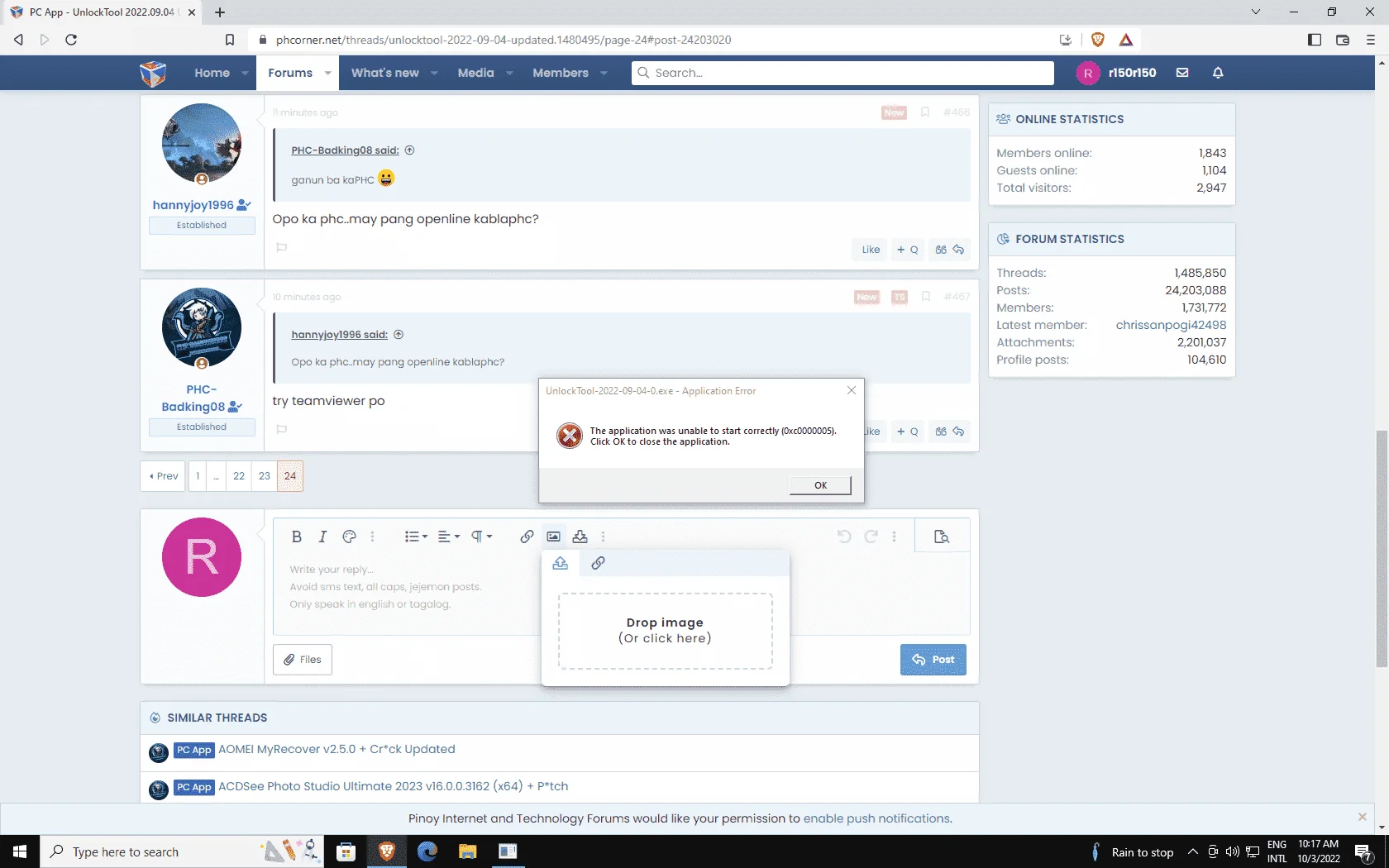Go to page 23 of thread

(x=265, y=476)
